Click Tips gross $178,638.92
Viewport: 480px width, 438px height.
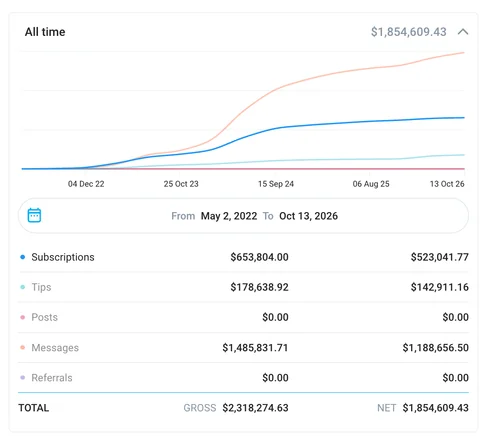259,287
